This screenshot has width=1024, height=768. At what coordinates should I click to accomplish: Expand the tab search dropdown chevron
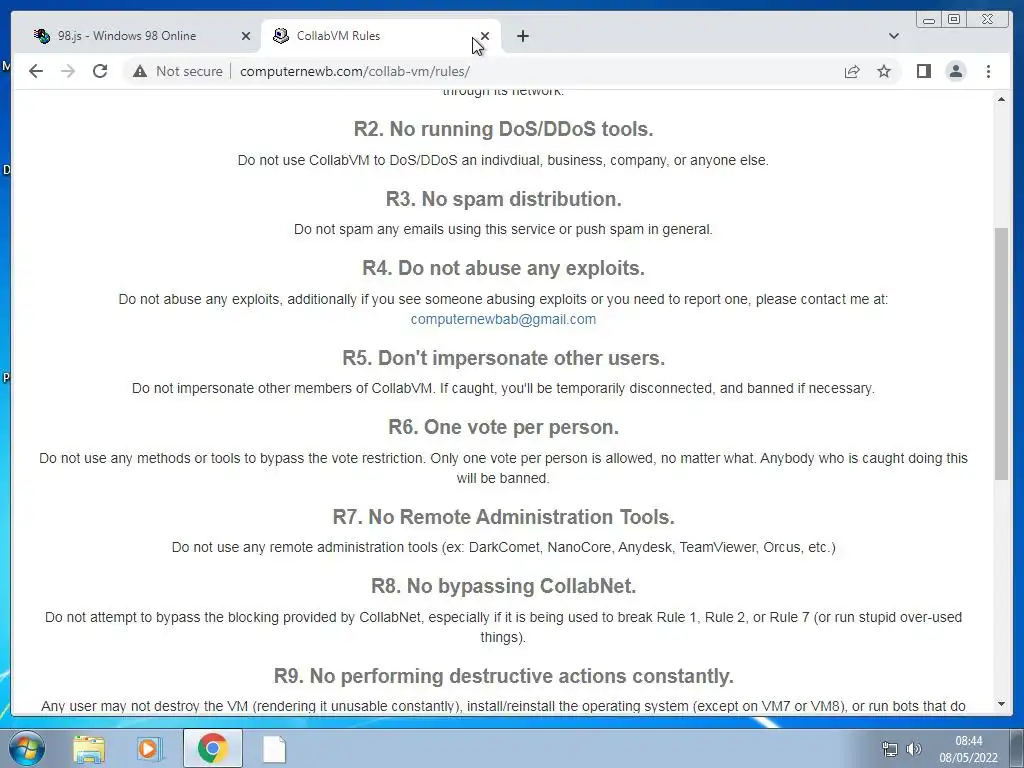(x=893, y=36)
